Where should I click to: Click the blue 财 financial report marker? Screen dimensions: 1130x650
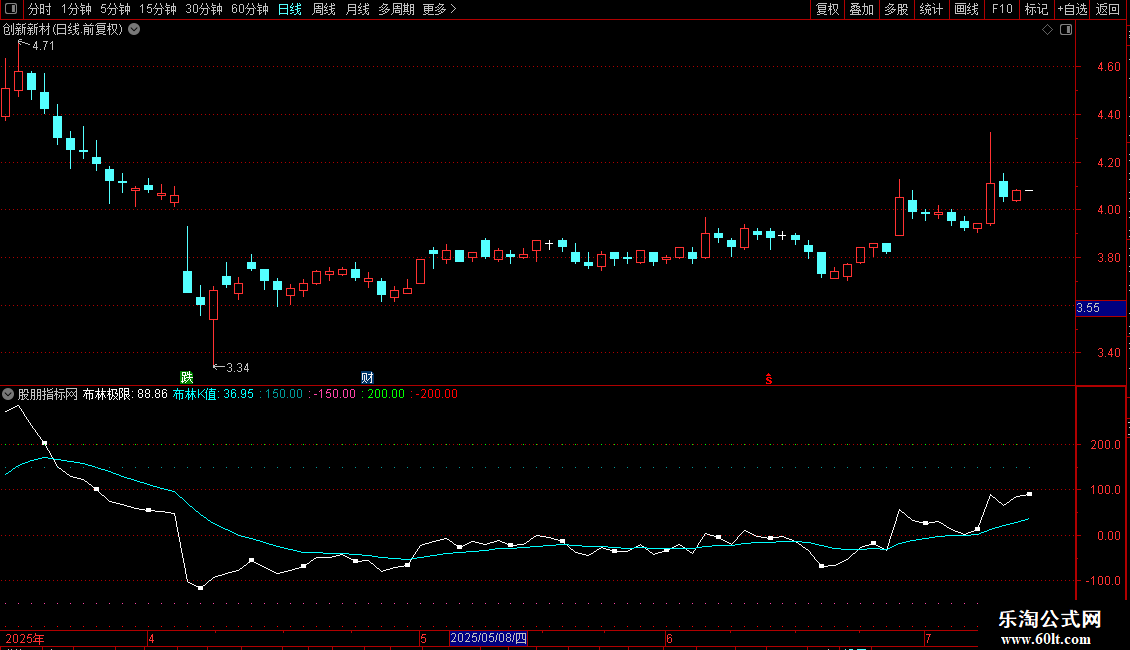click(x=368, y=378)
